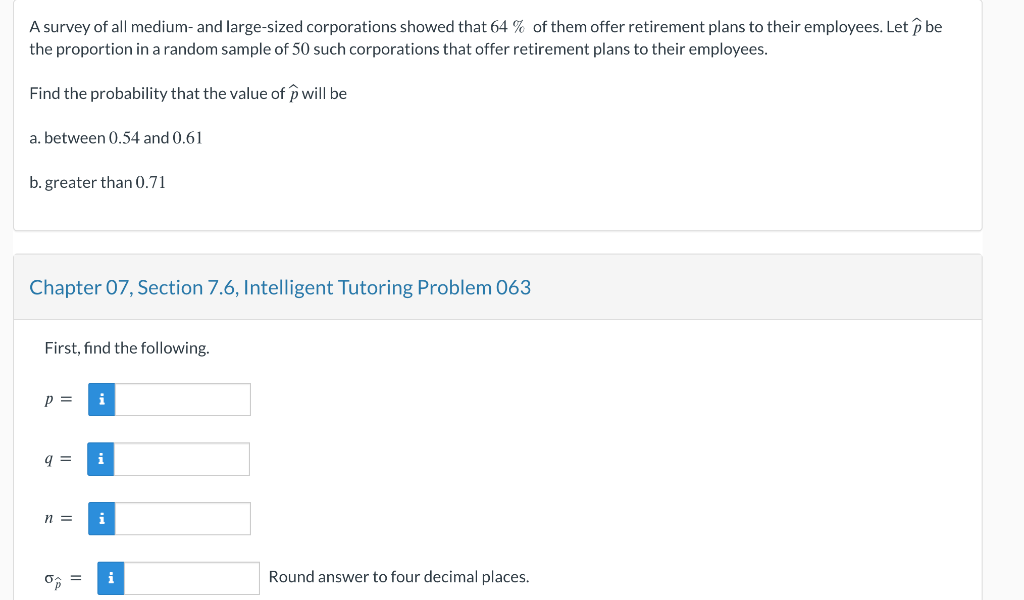1024x600 pixels.
Task: Click part b 'greater than 0.71'
Action: (98, 182)
